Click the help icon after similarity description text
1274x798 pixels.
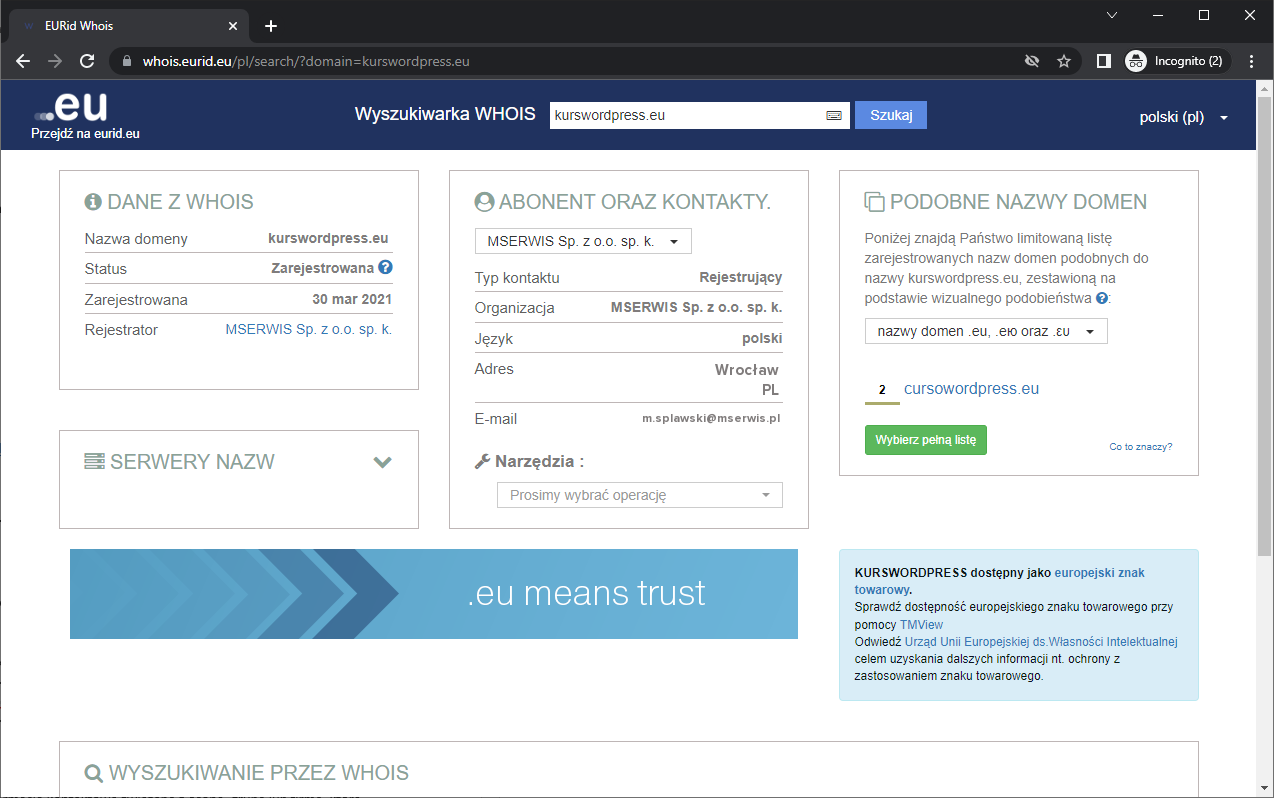click(x=1102, y=299)
